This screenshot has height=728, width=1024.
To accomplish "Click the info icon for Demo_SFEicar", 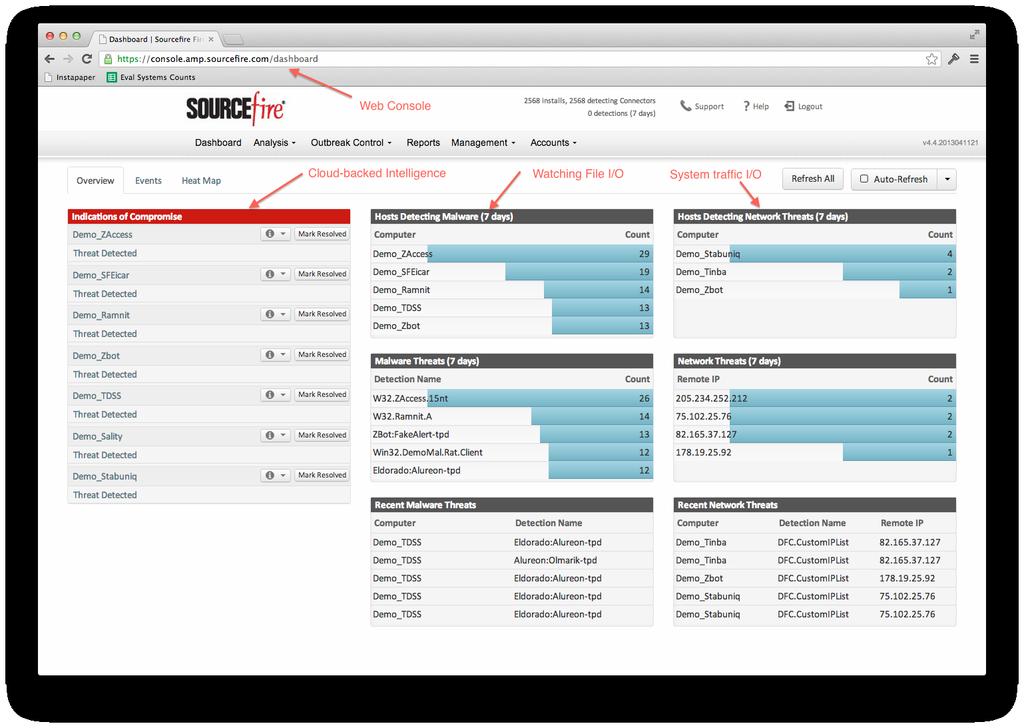I will (270, 274).
